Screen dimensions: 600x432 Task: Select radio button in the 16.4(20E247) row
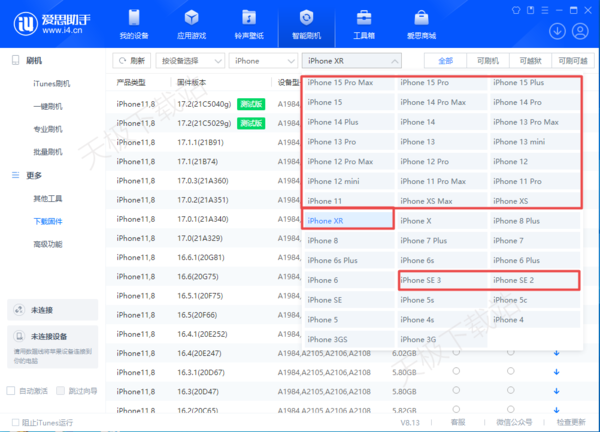point(456,352)
